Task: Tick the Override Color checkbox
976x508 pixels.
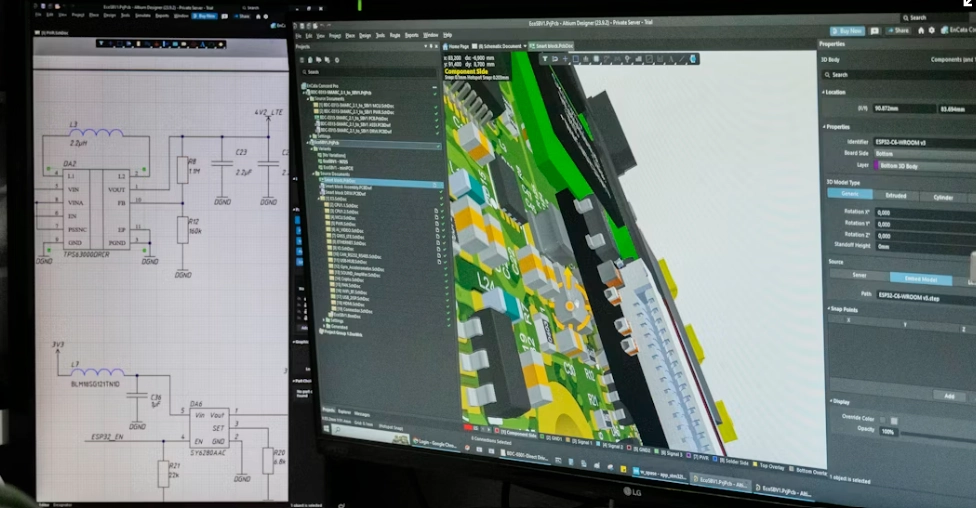Action: coord(883,420)
